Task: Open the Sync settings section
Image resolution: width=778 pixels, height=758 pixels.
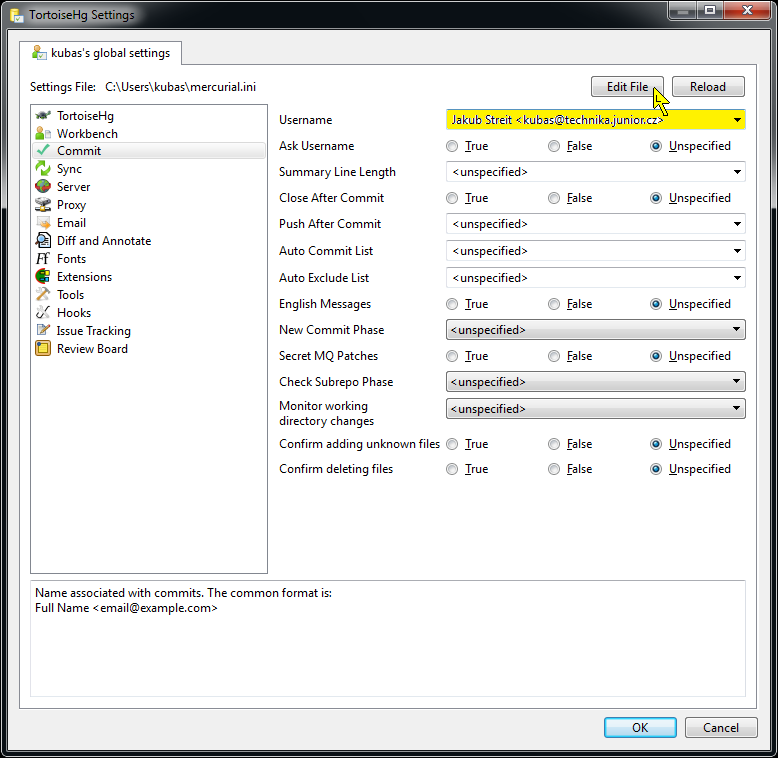Action: [149, 169]
